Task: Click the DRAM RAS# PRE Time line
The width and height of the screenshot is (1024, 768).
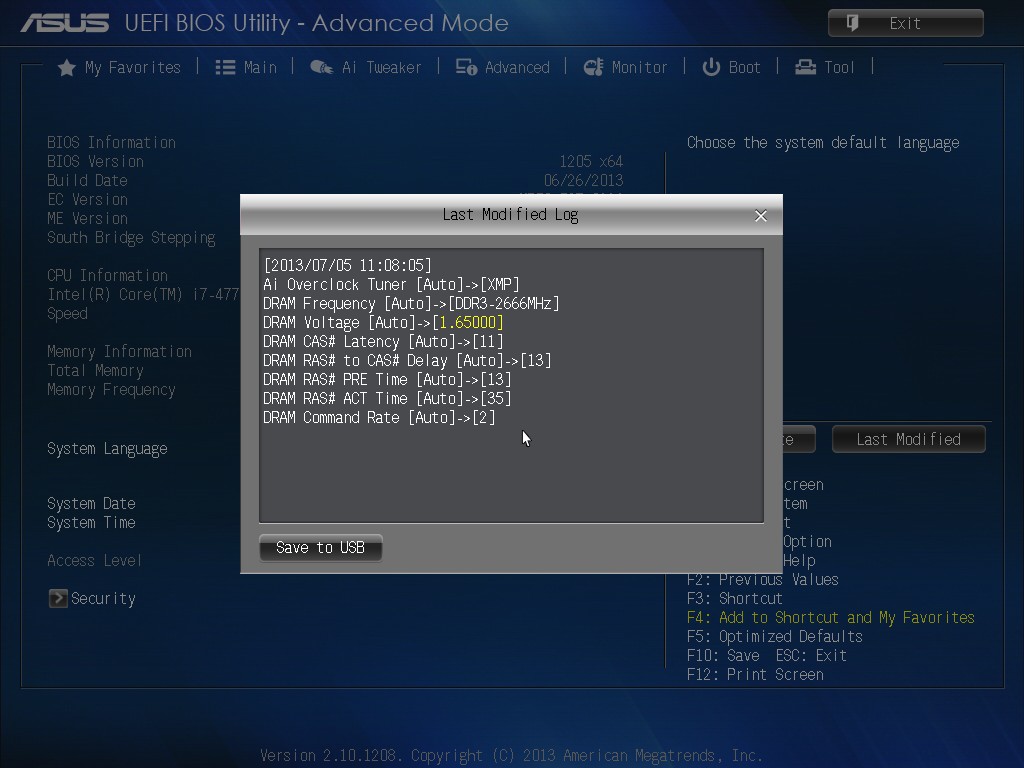Action: click(387, 379)
